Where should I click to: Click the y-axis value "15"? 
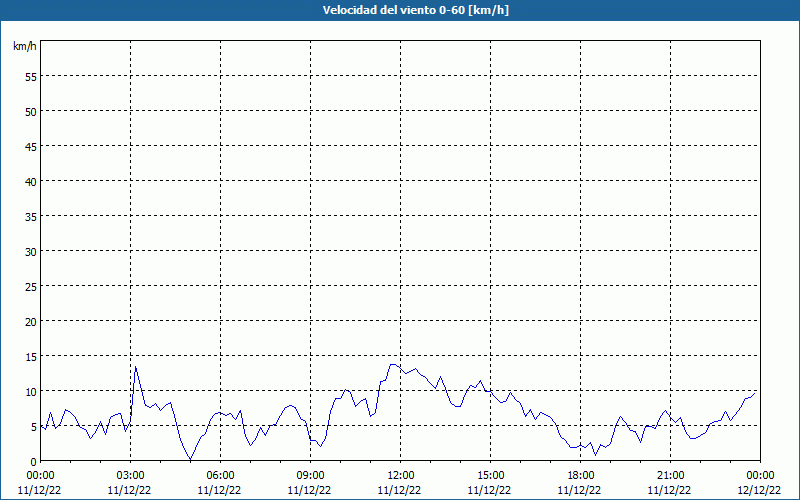coord(31,357)
